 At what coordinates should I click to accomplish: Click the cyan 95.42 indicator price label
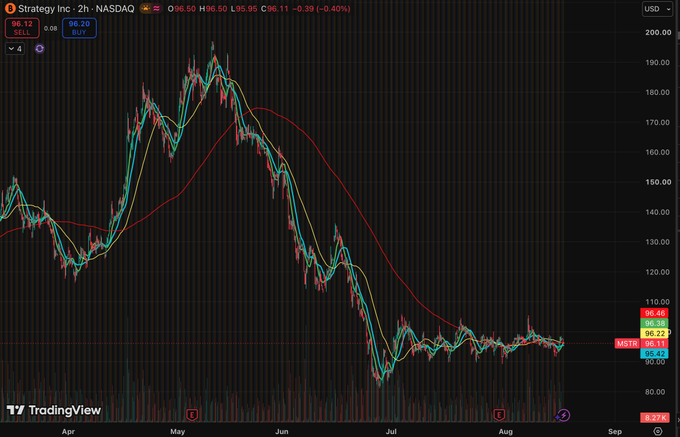tap(654, 354)
